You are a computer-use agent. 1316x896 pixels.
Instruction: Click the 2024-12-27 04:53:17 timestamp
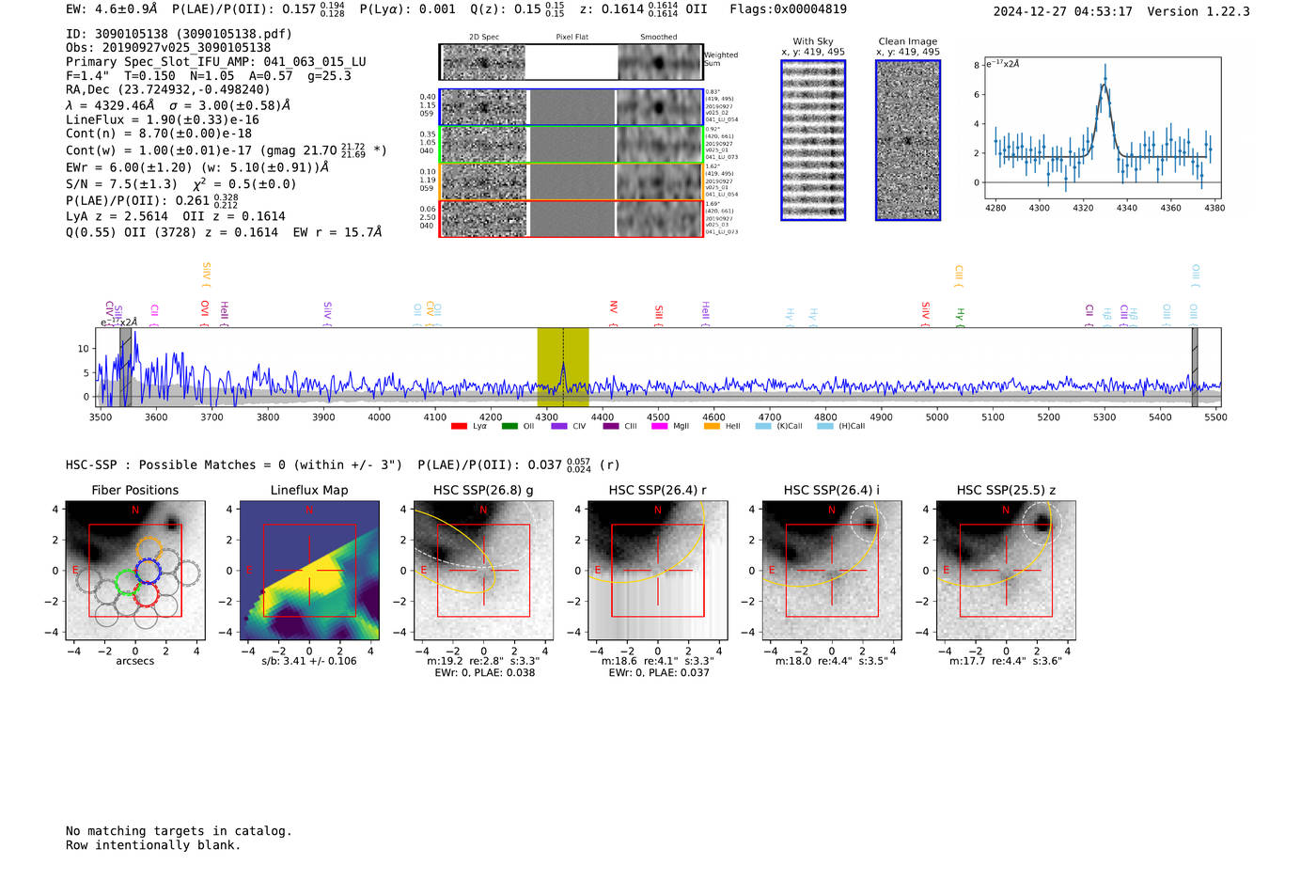click(x=1063, y=12)
